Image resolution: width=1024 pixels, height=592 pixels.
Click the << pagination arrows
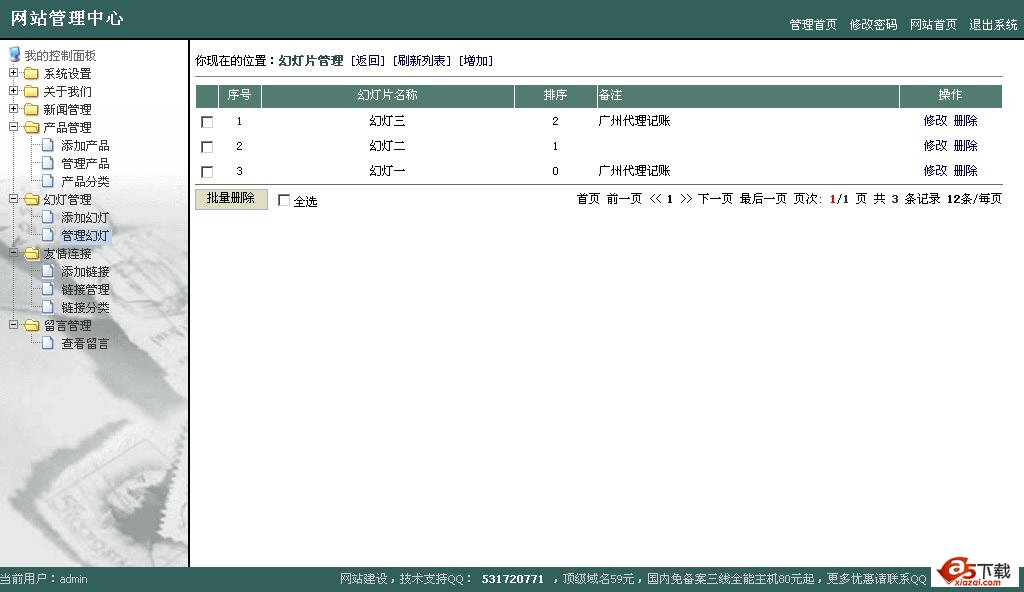(655, 199)
